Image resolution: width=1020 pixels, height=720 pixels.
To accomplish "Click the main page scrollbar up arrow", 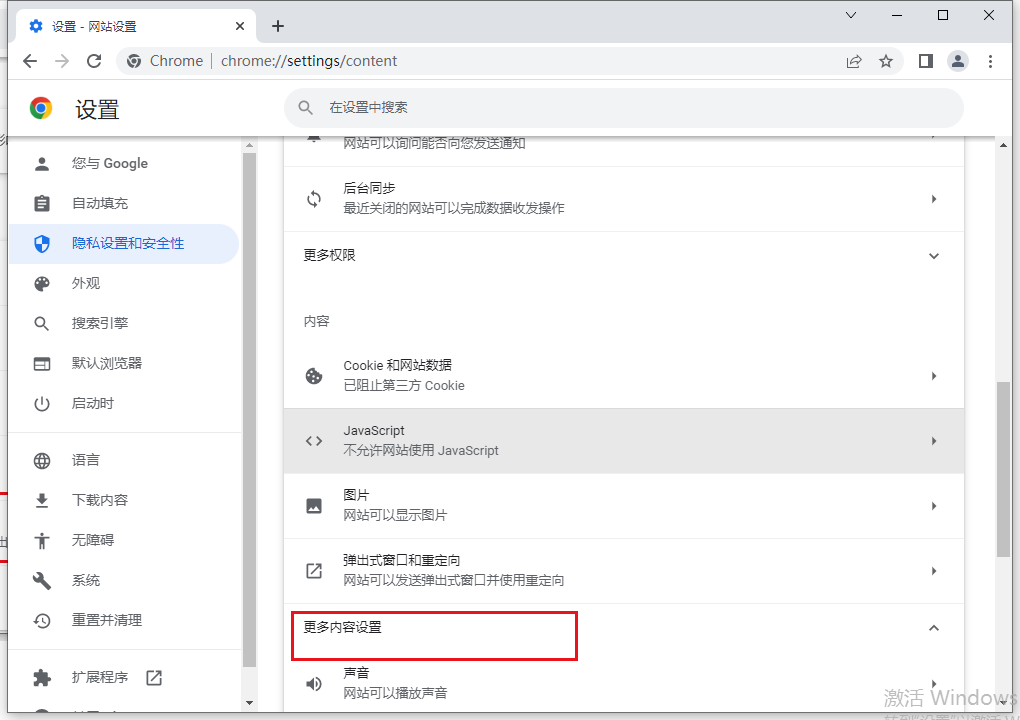I will (x=1003, y=145).
